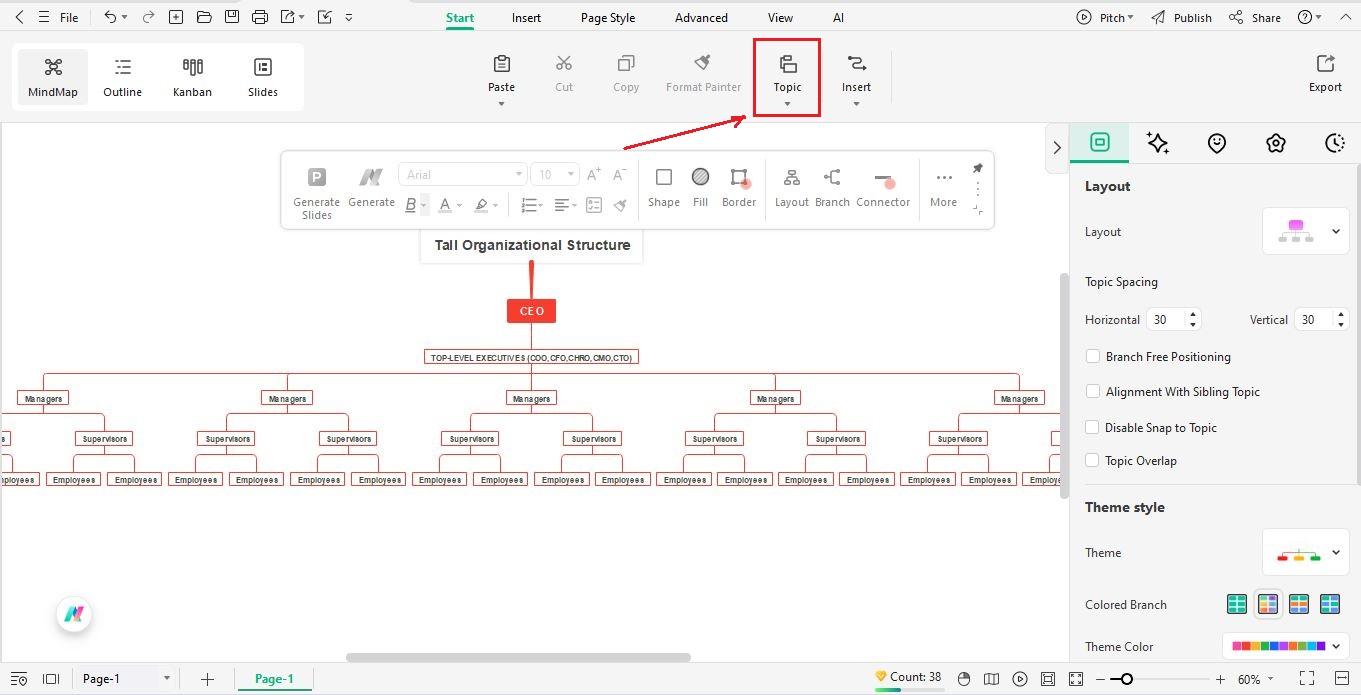Viewport: 1361px width, 695px height.
Task: Open the Connector tool
Action: point(883,186)
